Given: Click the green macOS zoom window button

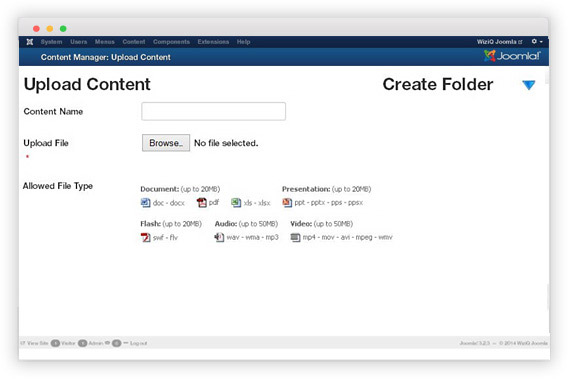Looking at the screenshot, I should [x=63, y=29].
